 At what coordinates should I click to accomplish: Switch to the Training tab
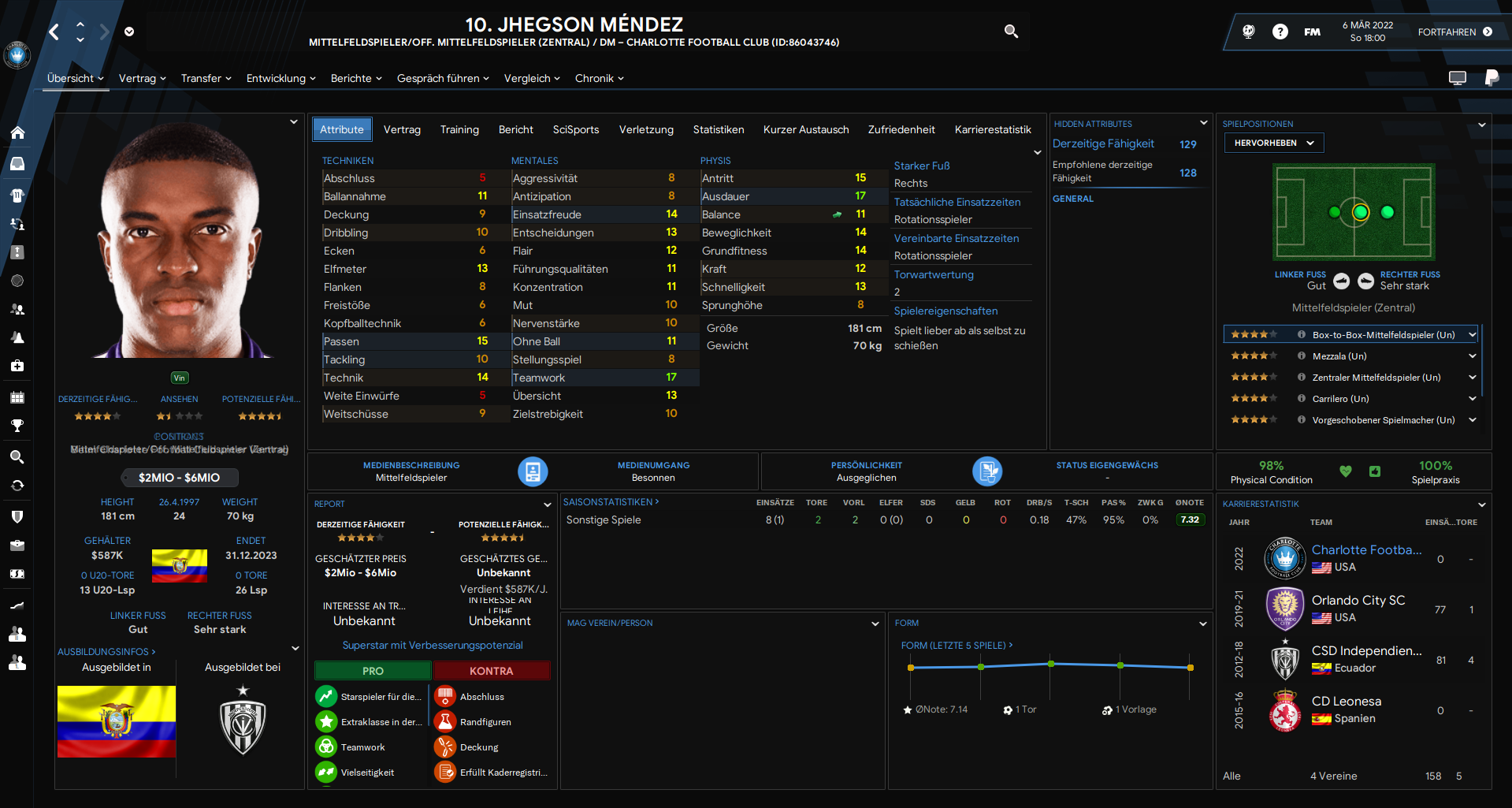click(x=459, y=129)
